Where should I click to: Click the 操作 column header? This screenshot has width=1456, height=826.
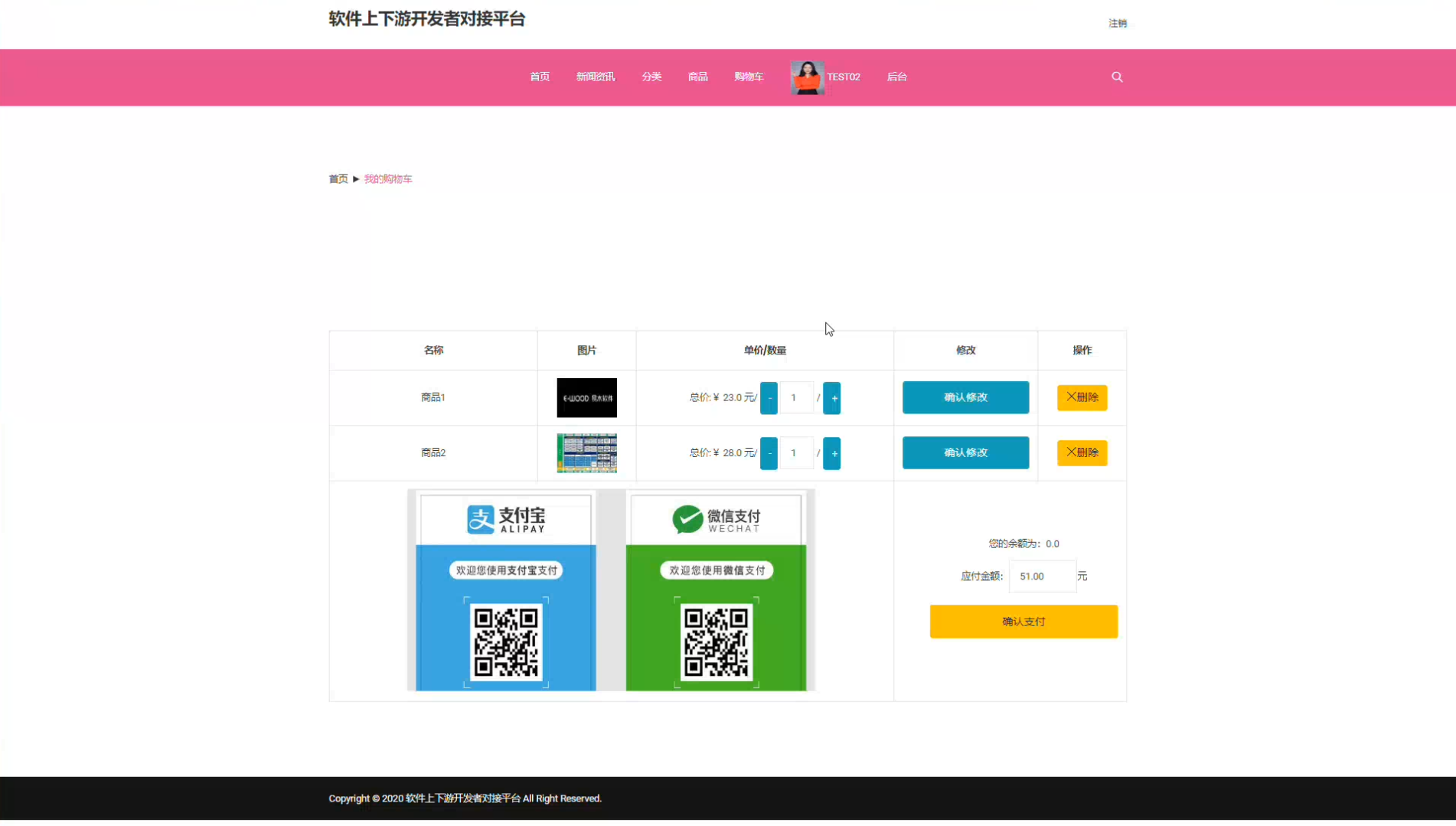[x=1082, y=350]
